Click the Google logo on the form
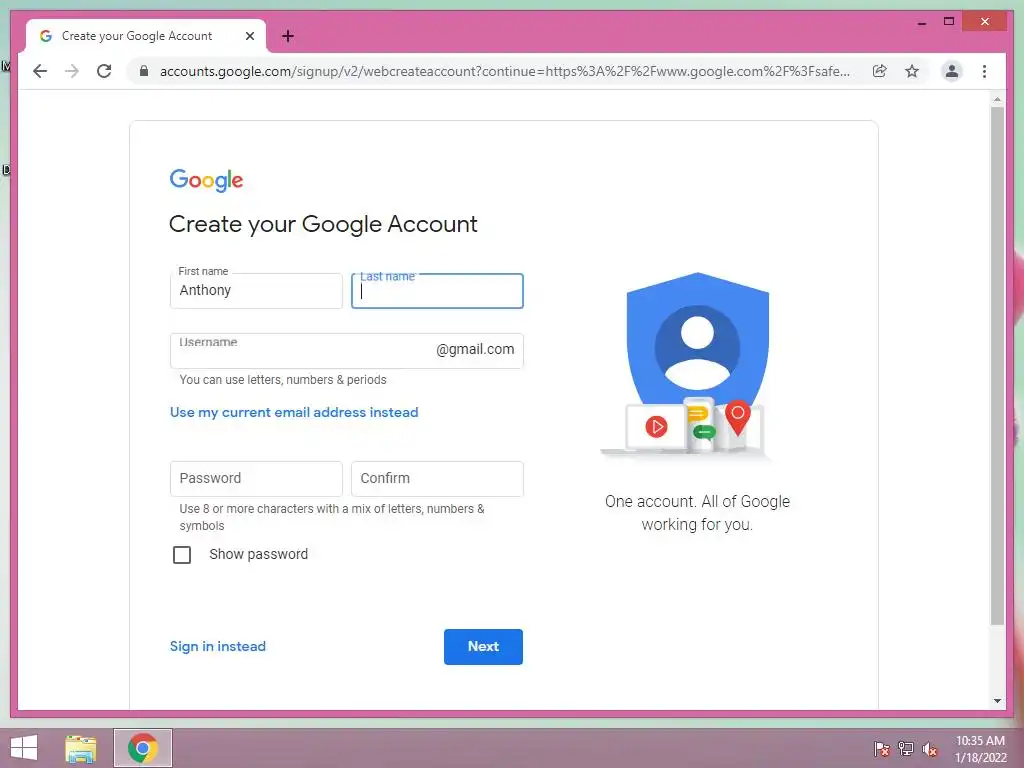Viewport: 1024px width, 768px height. 206,180
